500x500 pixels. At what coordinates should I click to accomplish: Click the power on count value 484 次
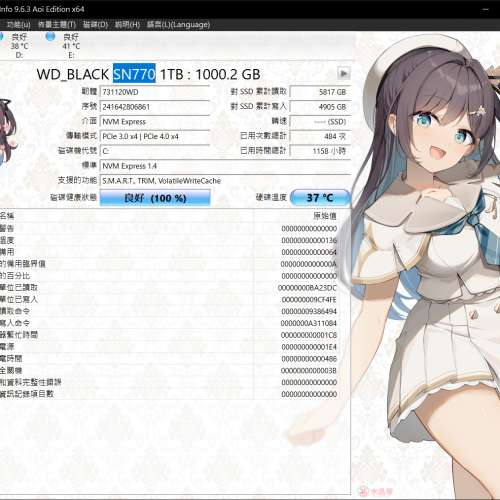[320, 136]
